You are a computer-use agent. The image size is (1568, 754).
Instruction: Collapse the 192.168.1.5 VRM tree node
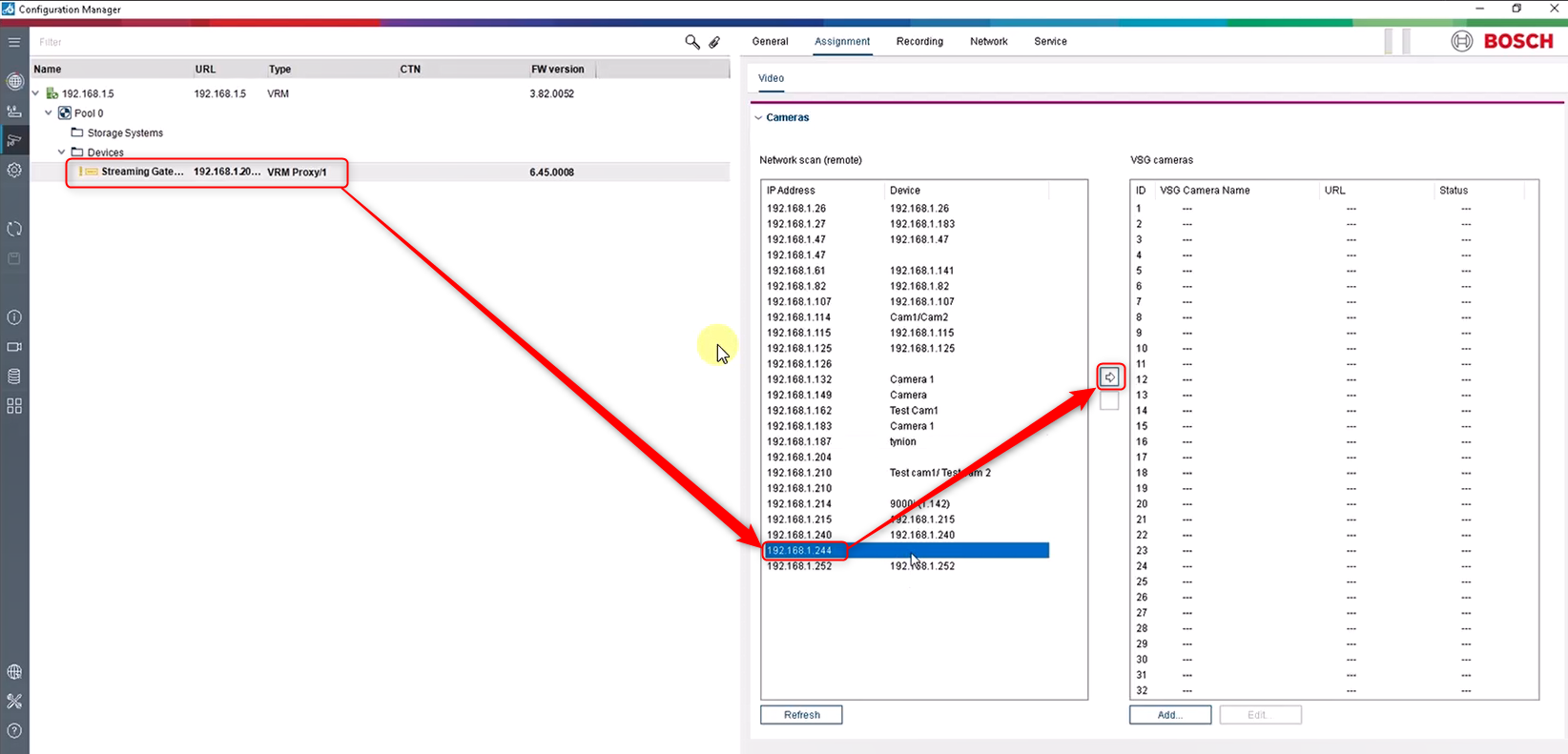pos(36,93)
